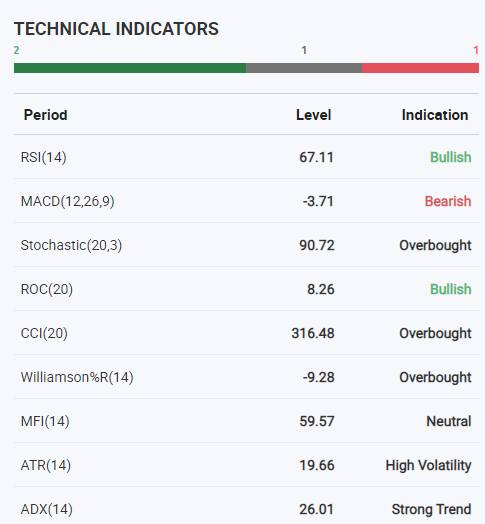Click the Stochastic Overbought indication
The height and width of the screenshot is (524, 485).
436,245
